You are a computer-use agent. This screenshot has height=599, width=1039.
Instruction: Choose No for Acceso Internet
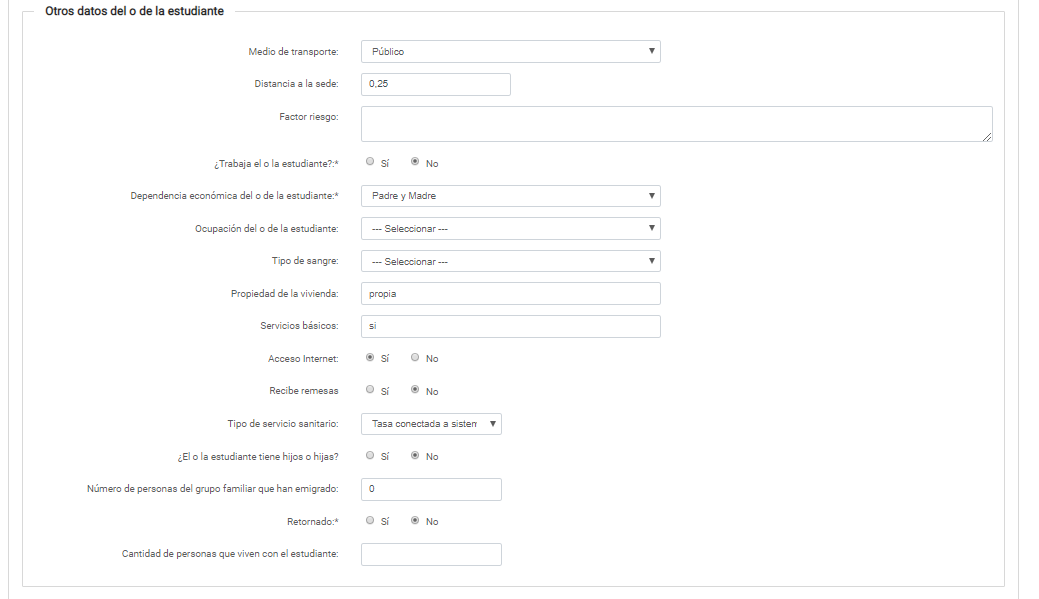point(416,357)
